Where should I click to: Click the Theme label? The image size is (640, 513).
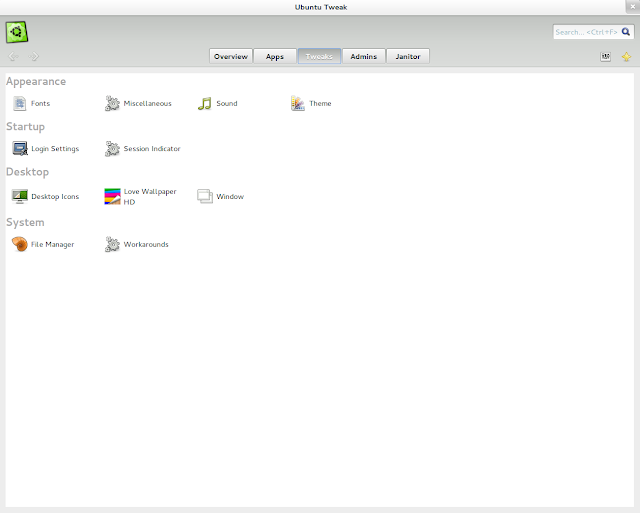[320, 103]
